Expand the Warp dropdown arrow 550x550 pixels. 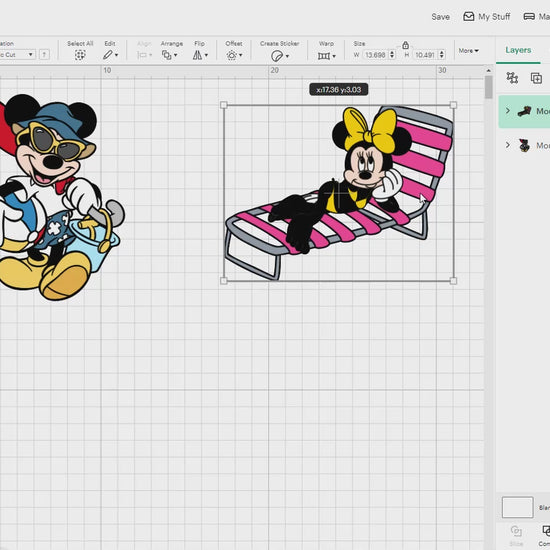click(334, 56)
